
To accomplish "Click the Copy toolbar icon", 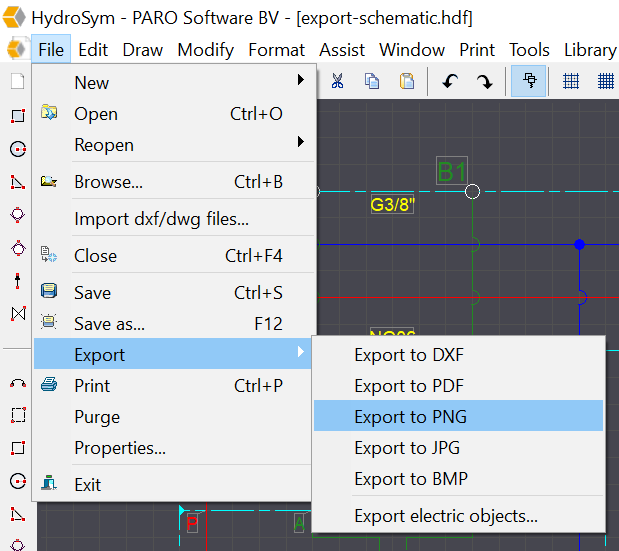I will pos(372,81).
